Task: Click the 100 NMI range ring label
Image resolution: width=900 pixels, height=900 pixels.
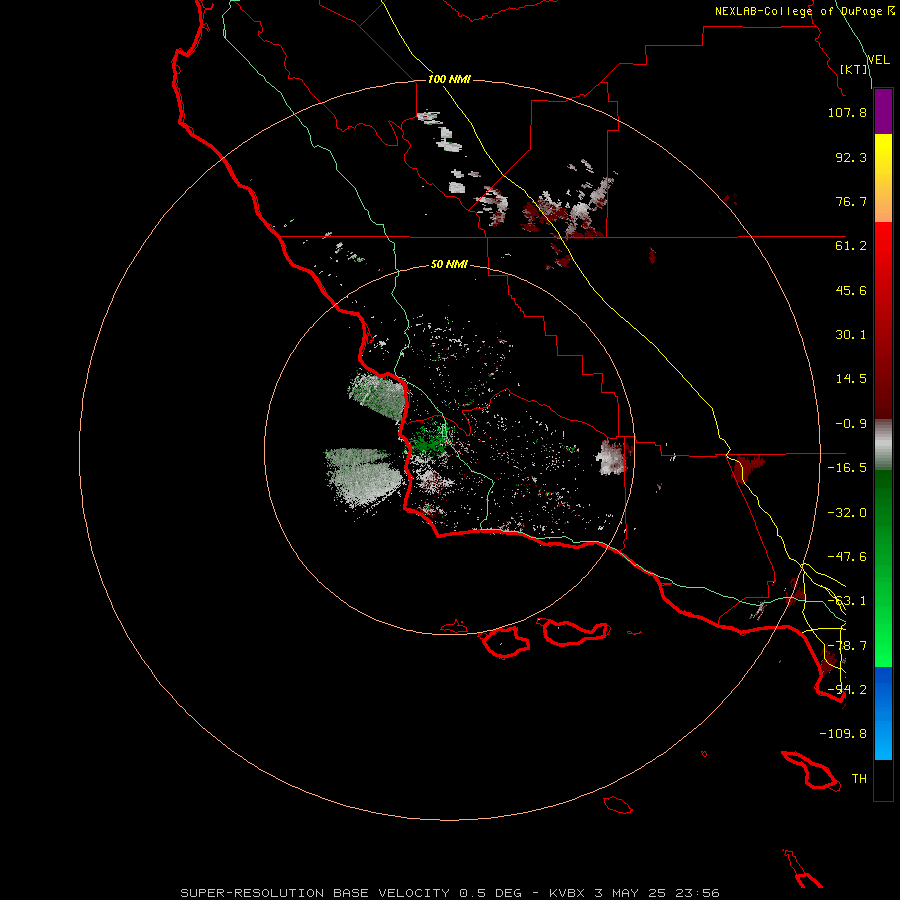Action: [x=449, y=79]
